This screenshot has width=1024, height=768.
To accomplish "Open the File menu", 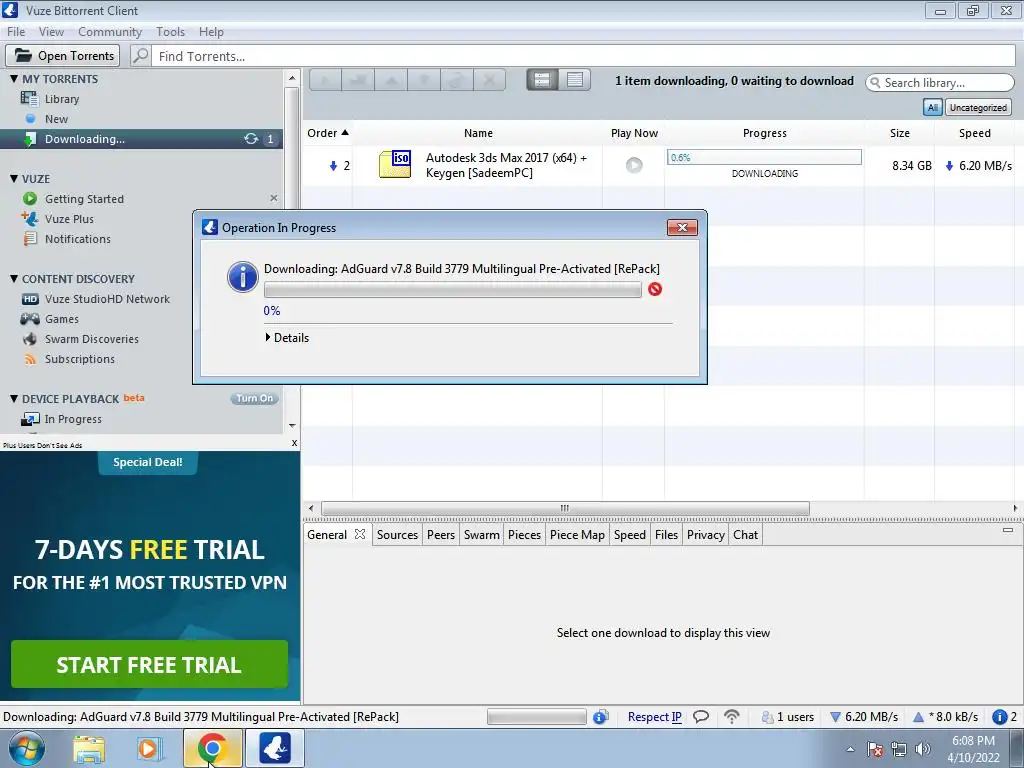I will [16, 31].
